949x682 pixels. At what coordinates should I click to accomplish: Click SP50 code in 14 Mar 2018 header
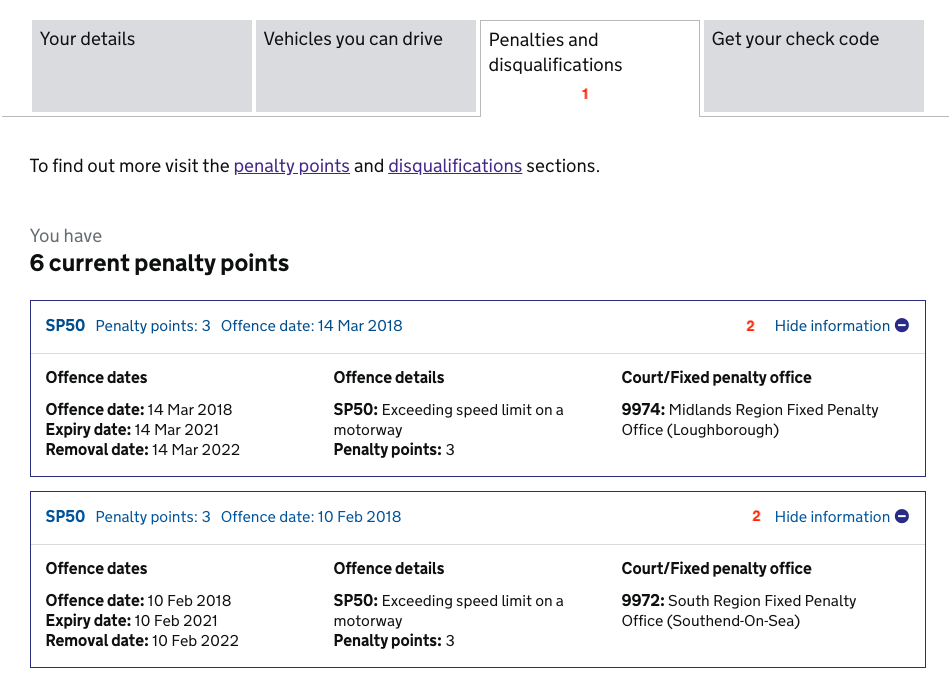point(65,326)
